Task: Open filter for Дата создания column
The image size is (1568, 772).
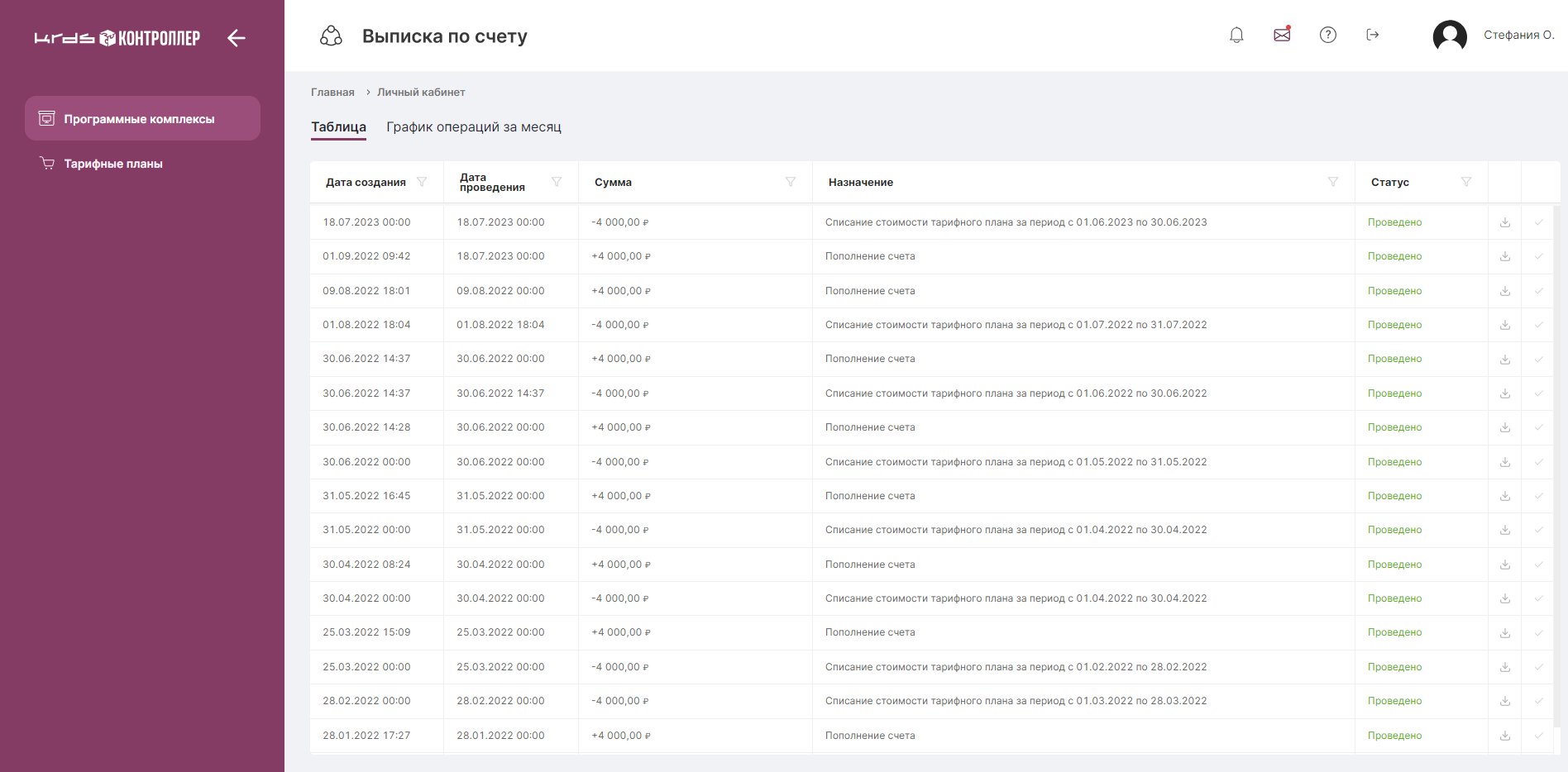Action: pos(422,182)
